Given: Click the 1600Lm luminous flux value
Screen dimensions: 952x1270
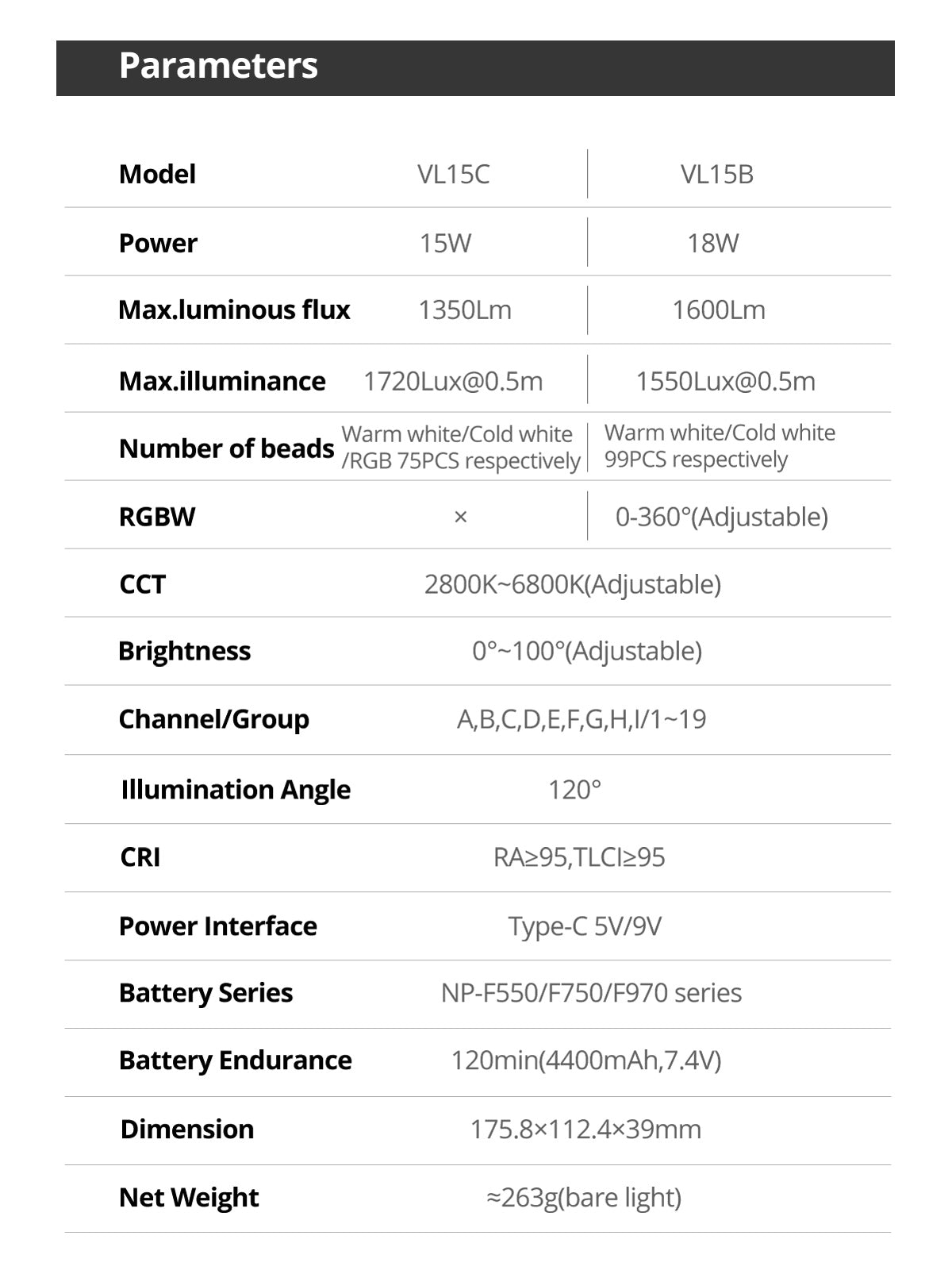Looking at the screenshot, I should (x=719, y=310).
